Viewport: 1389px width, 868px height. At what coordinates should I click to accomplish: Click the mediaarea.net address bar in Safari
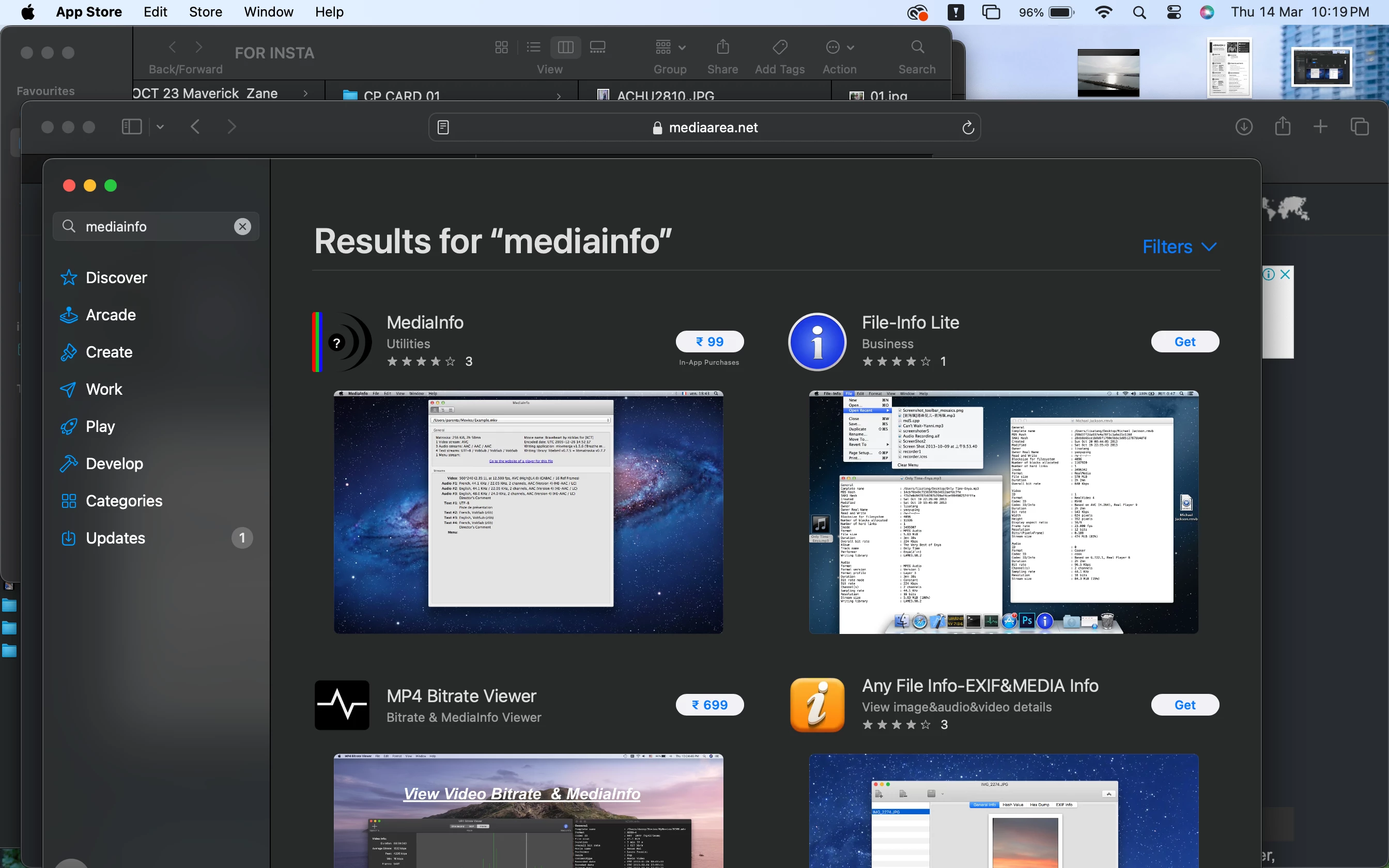click(x=704, y=128)
